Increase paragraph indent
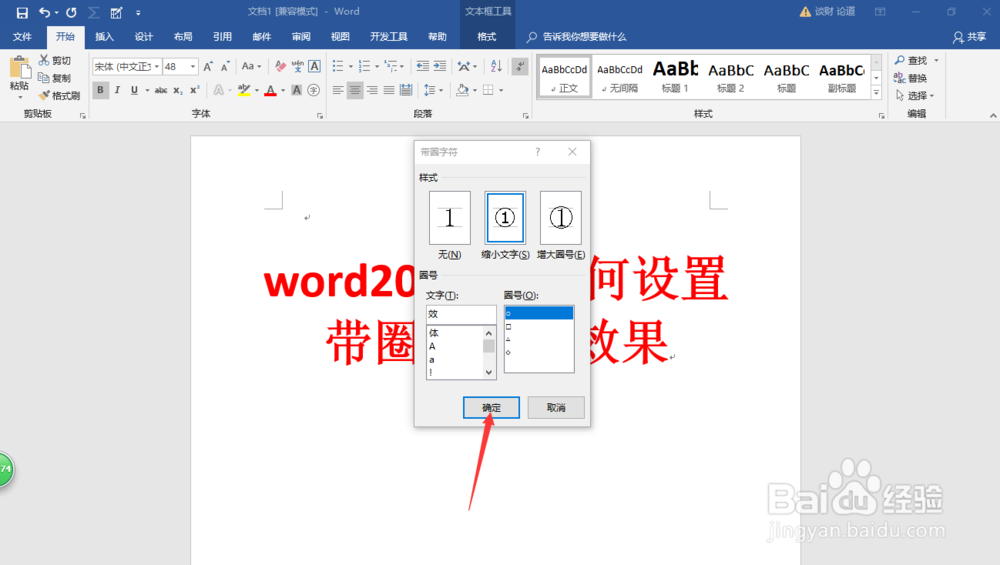This screenshot has height=565, width=1000. coord(440,66)
